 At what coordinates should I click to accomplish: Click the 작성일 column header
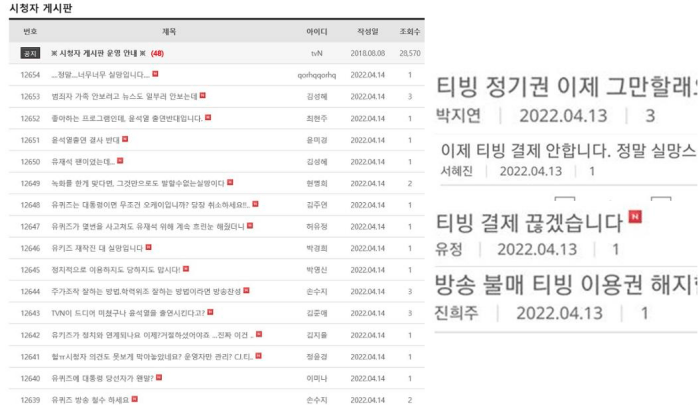tap(367, 31)
